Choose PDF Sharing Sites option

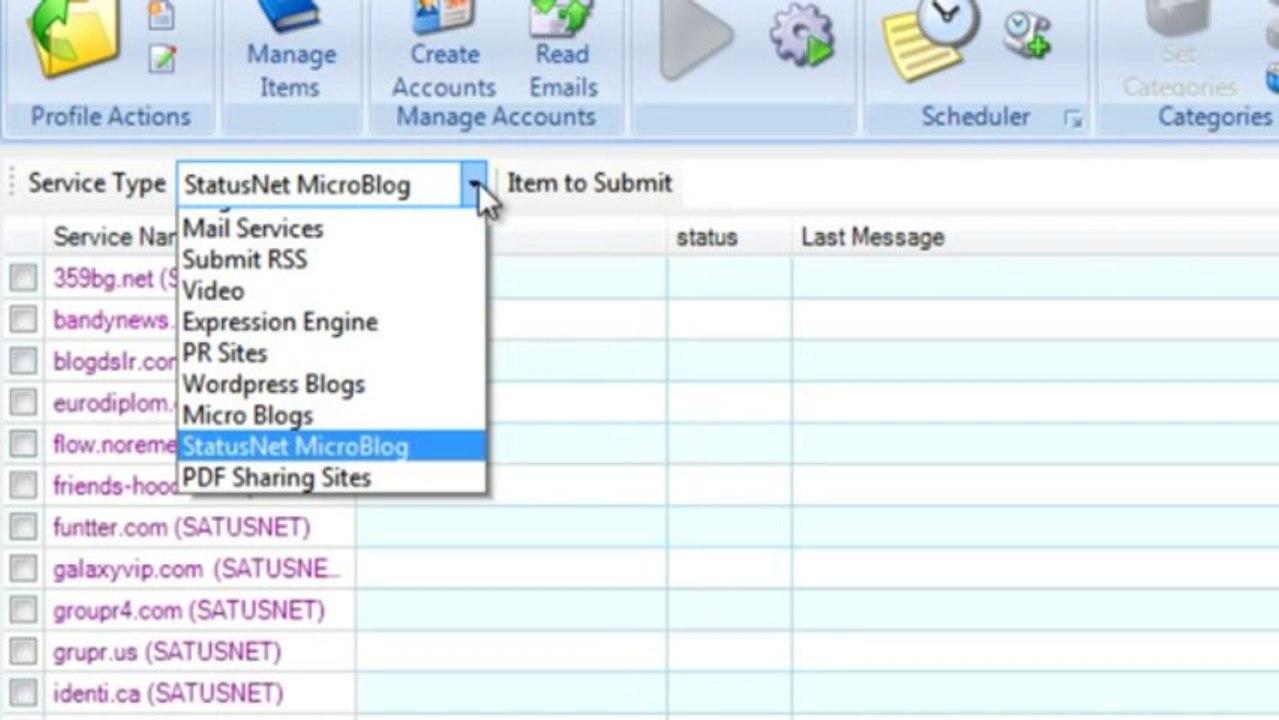tap(276, 477)
